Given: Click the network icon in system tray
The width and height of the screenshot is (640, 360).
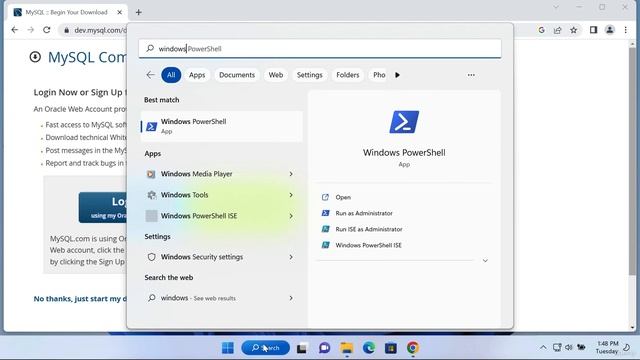Looking at the screenshot, I should [x=557, y=347].
